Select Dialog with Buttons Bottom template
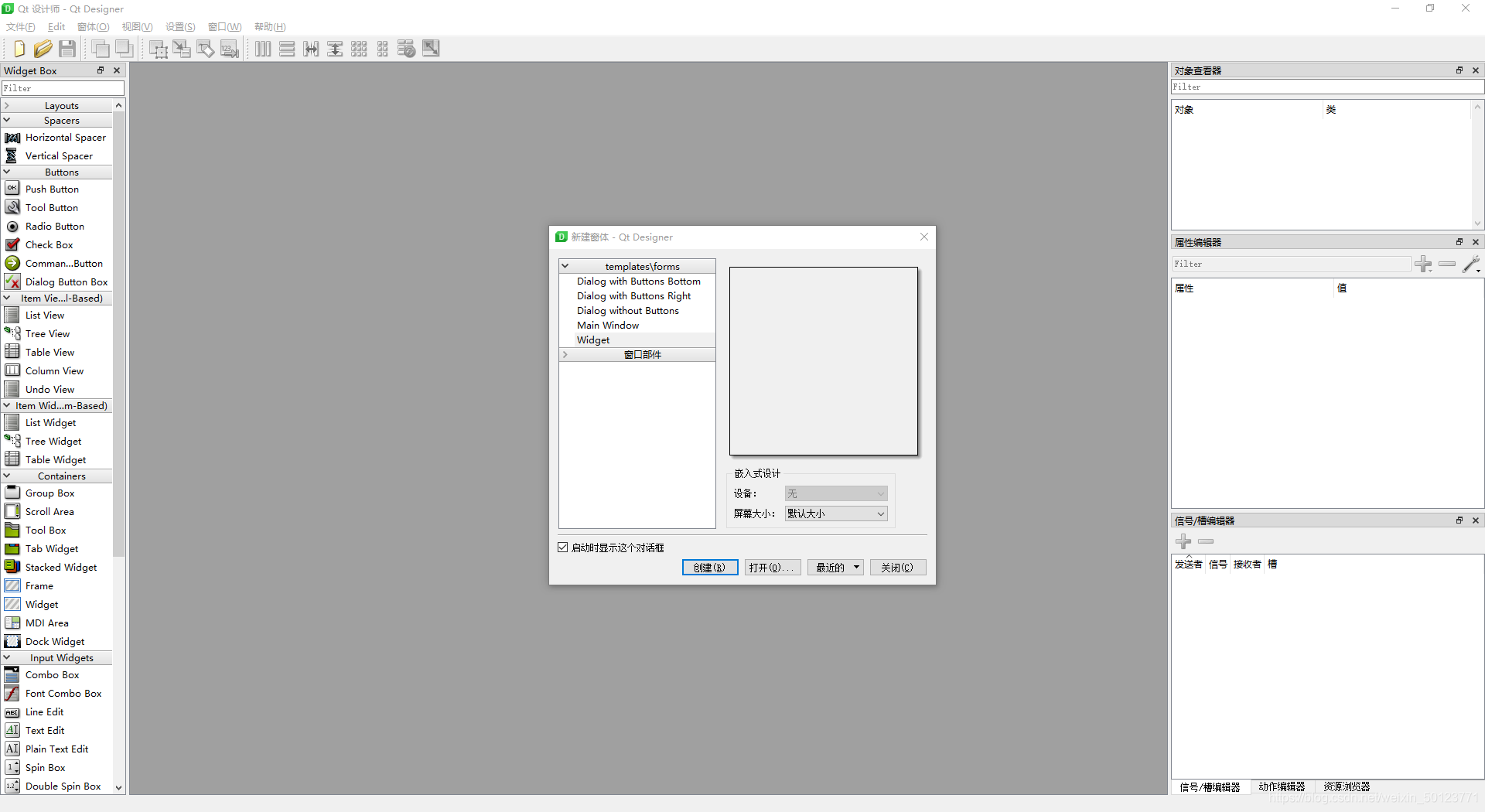The width and height of the screenshot is (1485, 812). 639,281
